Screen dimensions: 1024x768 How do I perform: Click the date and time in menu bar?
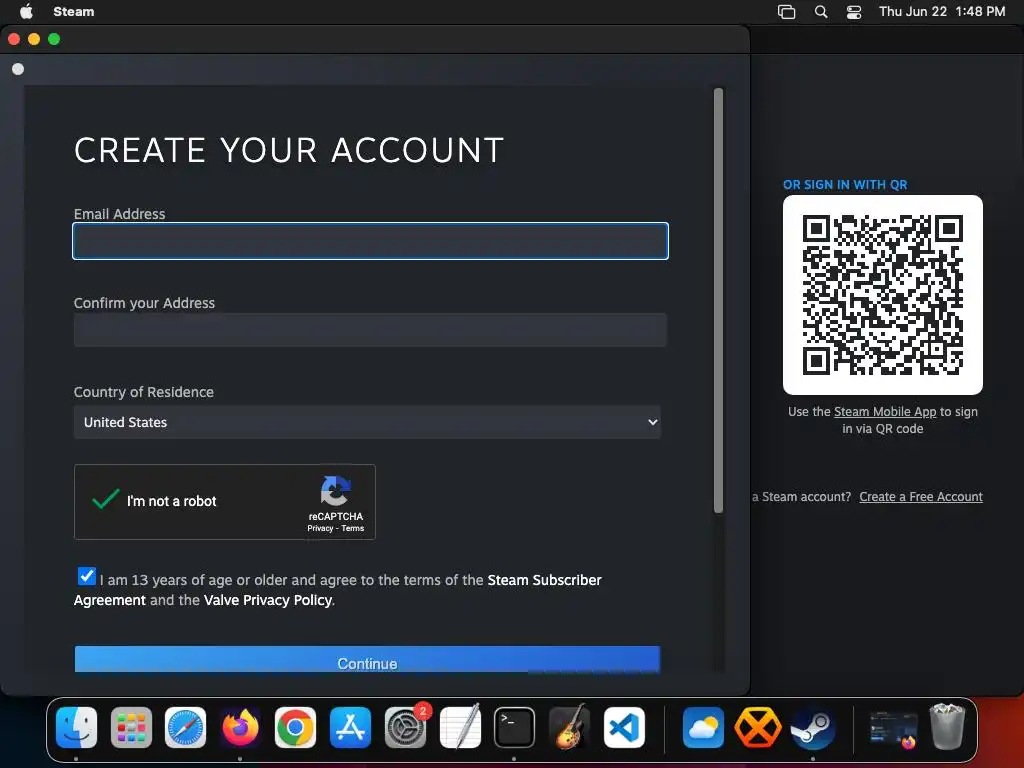942,11
